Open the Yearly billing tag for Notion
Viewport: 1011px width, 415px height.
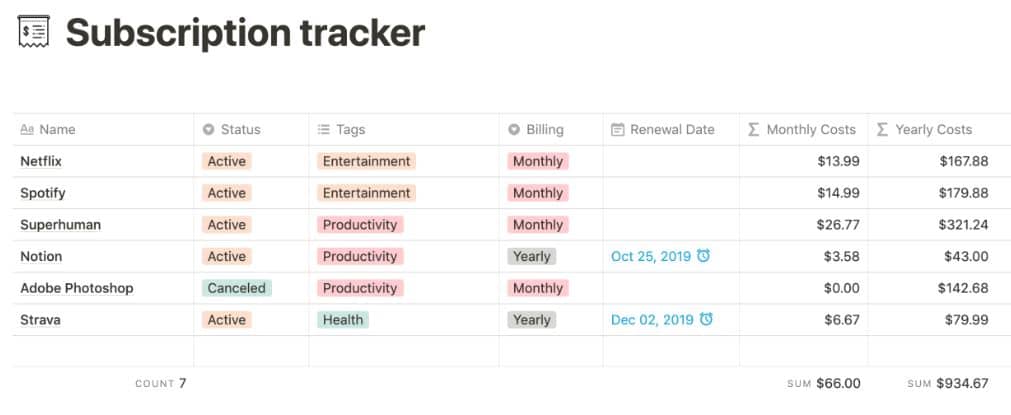click(x=531, y=256)
